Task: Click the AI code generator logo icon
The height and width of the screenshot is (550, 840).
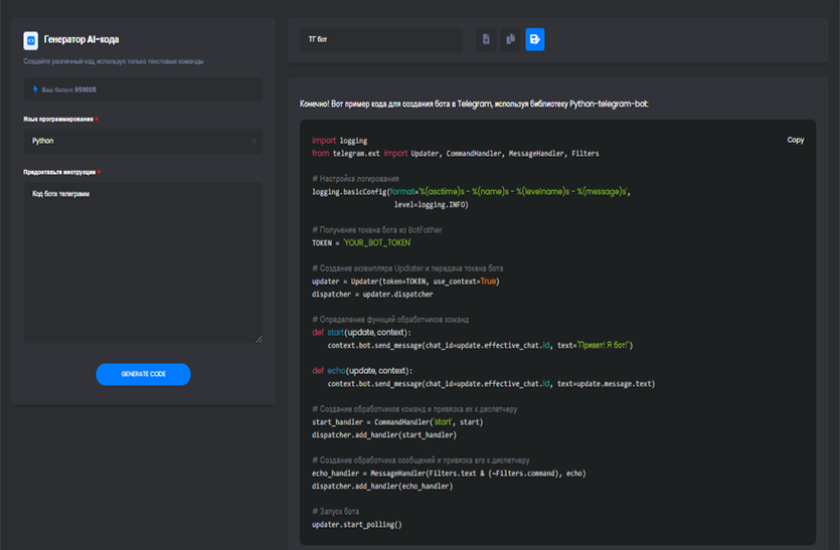Action: 31,40
